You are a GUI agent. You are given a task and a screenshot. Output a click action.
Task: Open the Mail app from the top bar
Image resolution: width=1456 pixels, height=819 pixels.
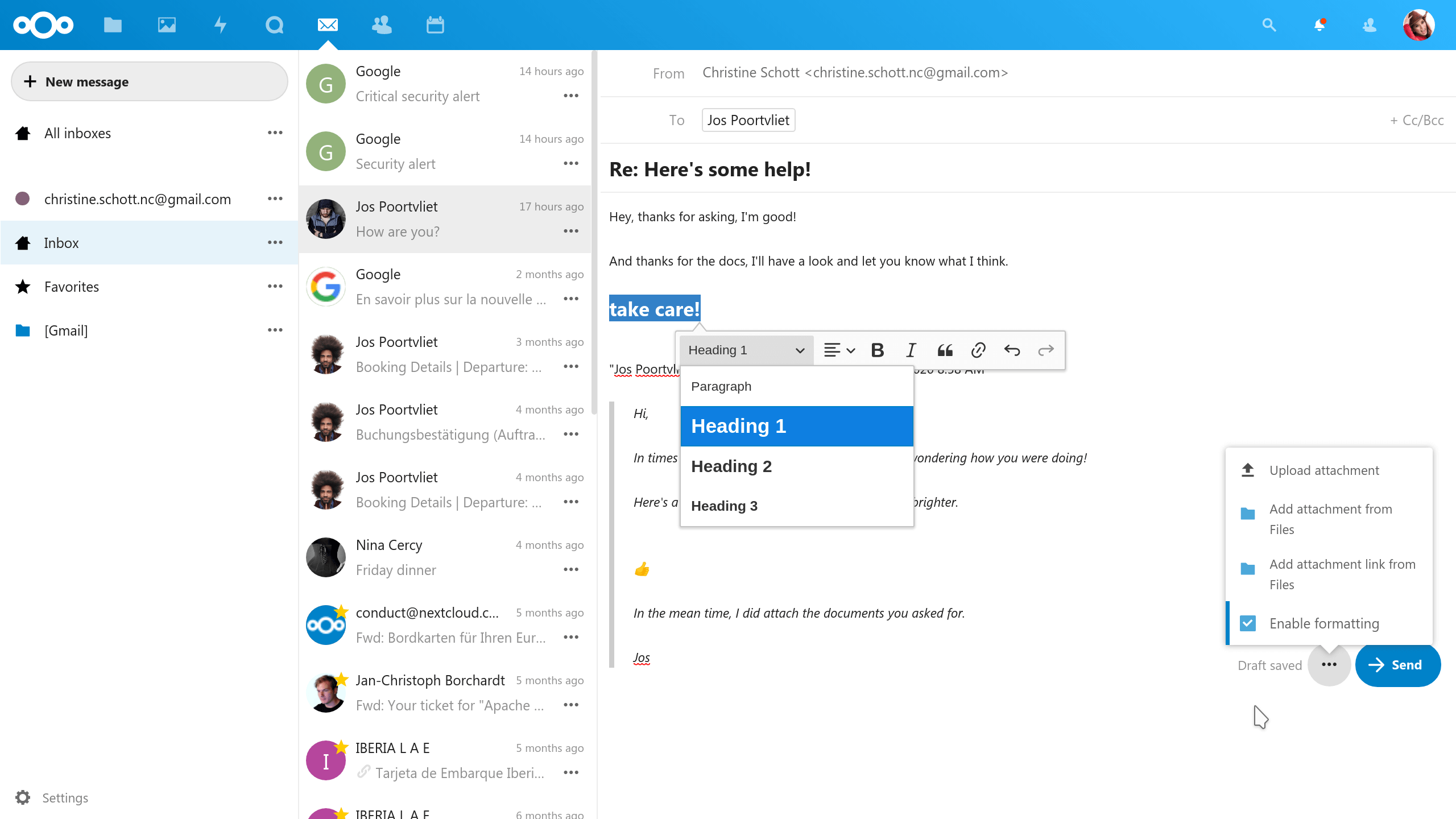click(x=326, y=24)
